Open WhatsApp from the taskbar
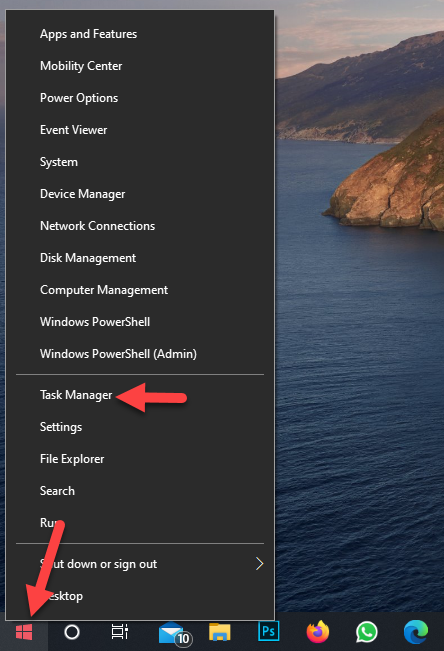The image size is (444, 651). 366,632
